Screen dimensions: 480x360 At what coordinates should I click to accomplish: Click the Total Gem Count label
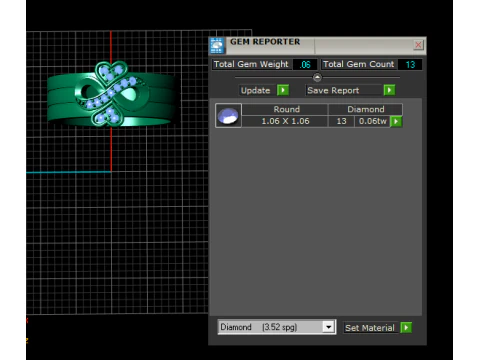point(359,64)
